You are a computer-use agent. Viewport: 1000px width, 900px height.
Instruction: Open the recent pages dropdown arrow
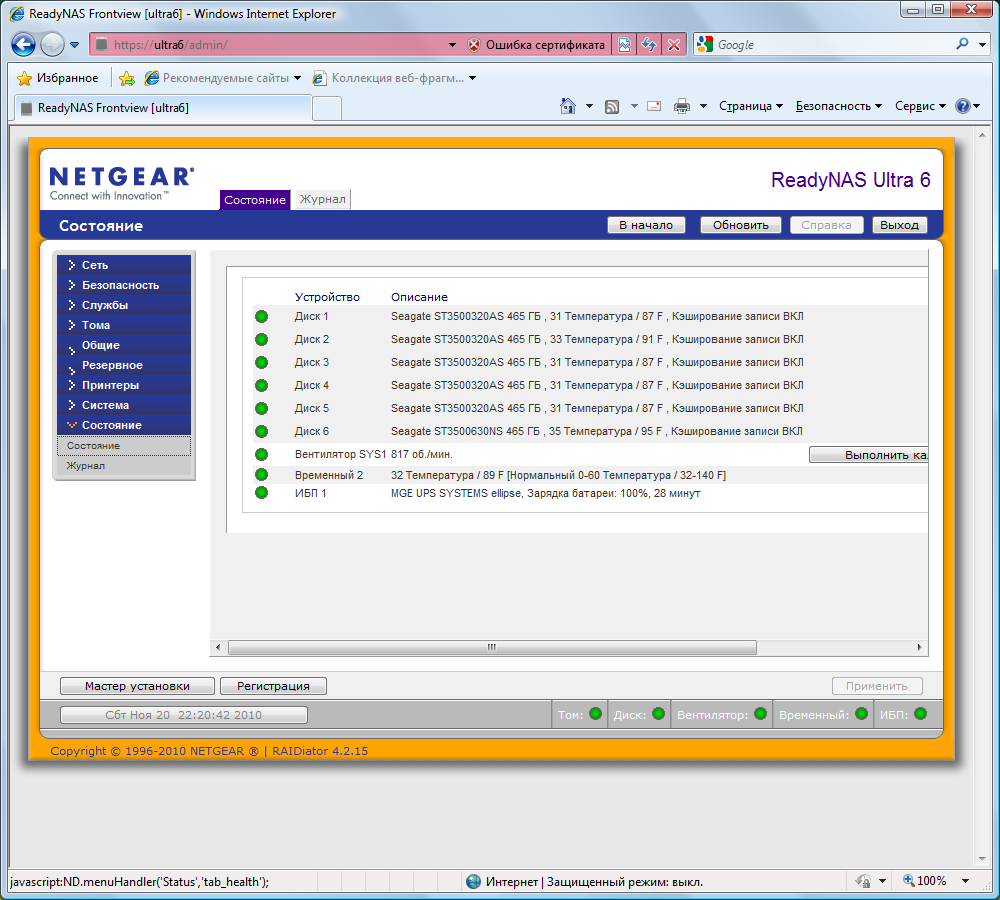pyautogui.click(x=75, y=45)
